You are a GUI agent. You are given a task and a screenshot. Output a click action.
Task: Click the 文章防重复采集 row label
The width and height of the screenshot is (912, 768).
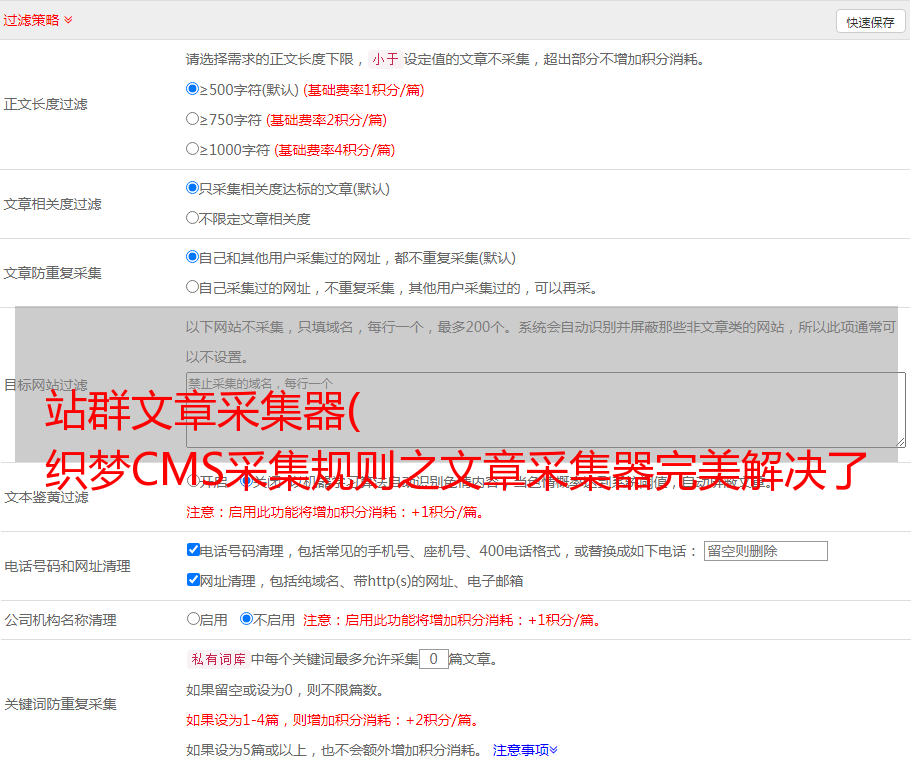[x=52, y=273]
